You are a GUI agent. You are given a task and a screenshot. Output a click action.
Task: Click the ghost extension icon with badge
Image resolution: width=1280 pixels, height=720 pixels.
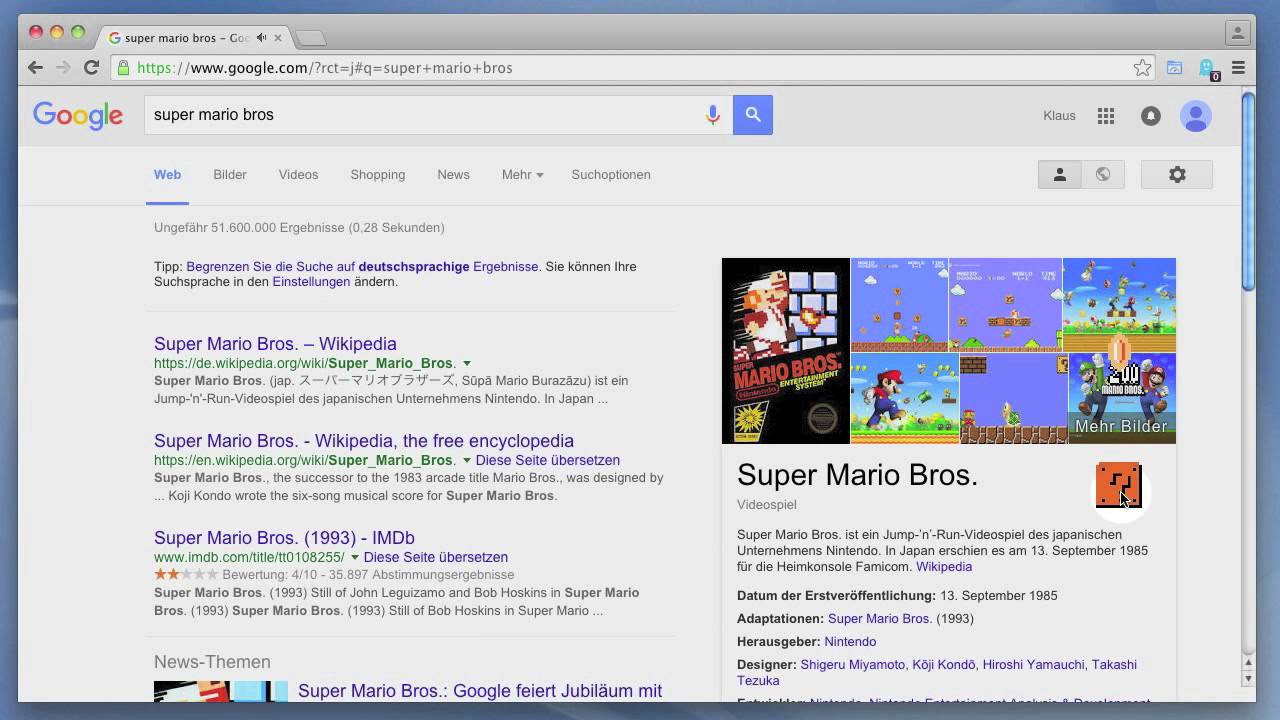click(1208, 69)
